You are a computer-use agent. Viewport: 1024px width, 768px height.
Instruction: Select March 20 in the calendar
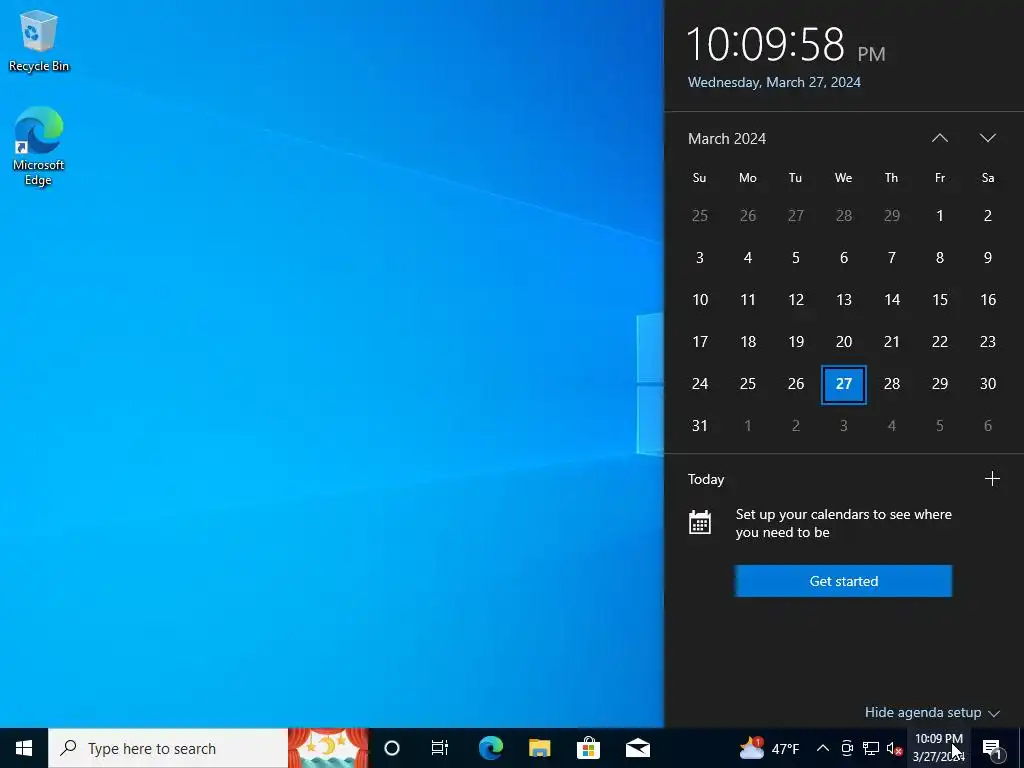tap(844, 342)
